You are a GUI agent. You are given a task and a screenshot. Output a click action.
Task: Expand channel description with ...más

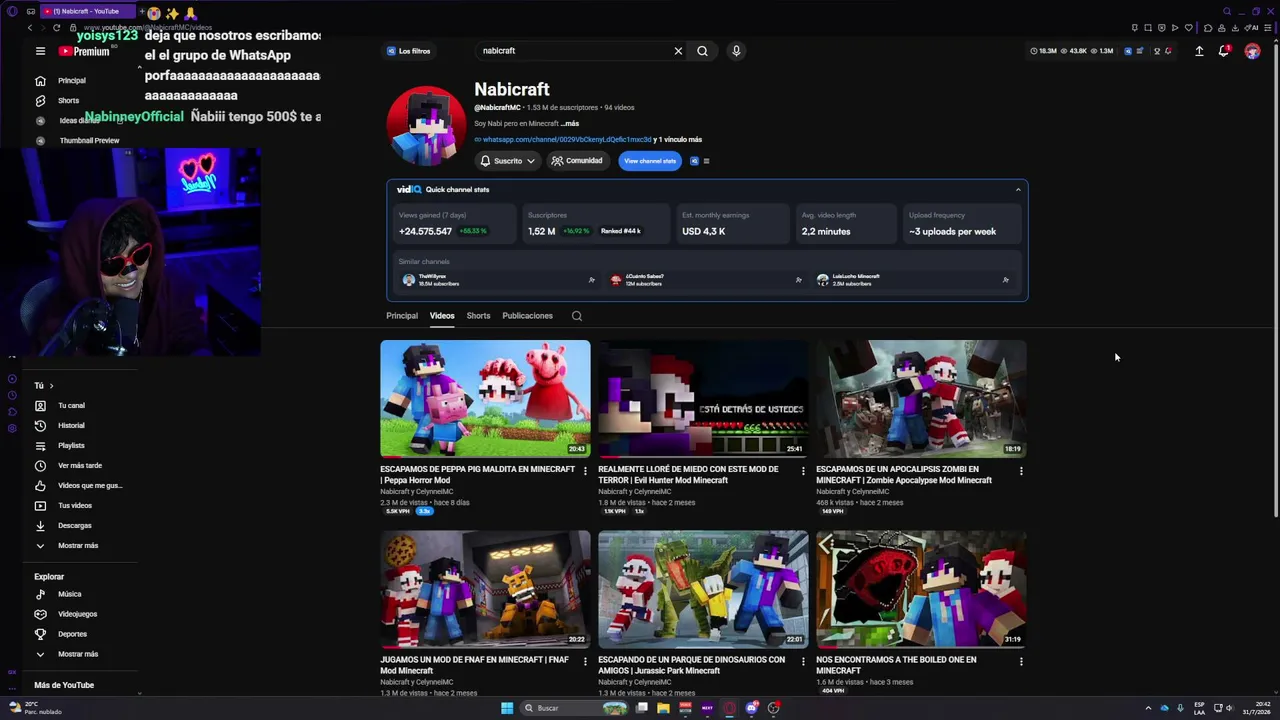point(570,124)
